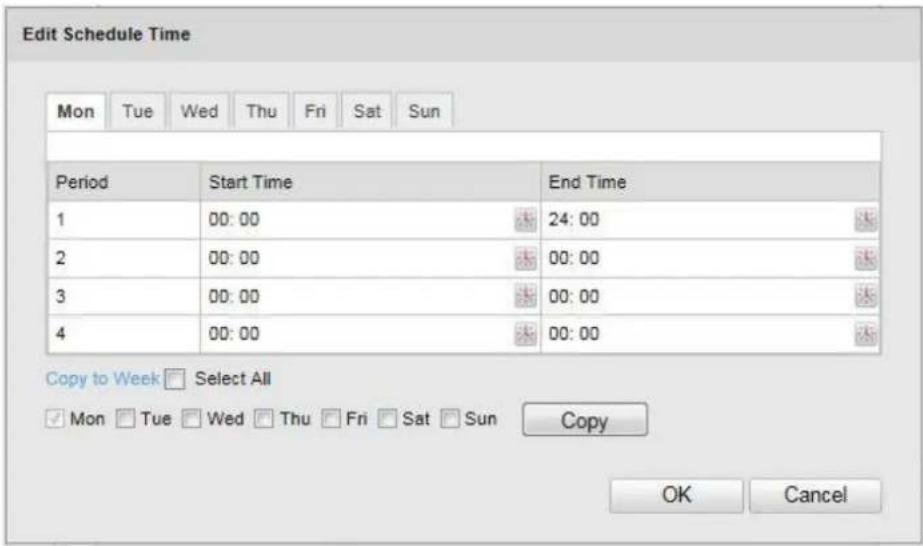Screen dimensions: 923x546
Task: Check the Select All checkbox
Action: tap(175, 379)
